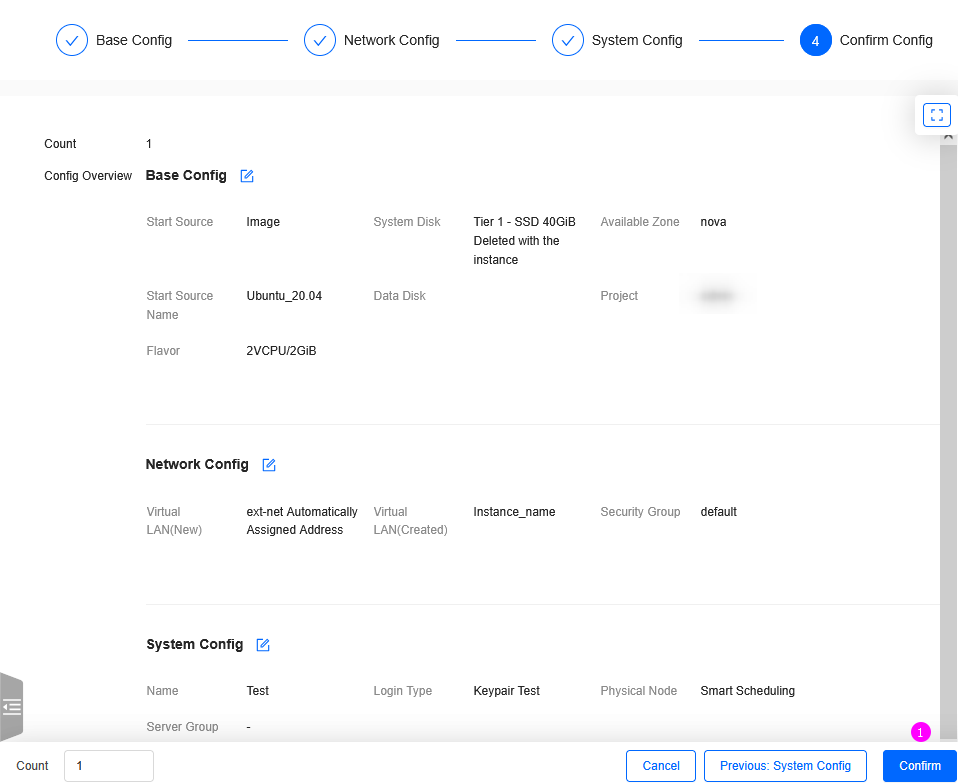Viewport: 958px width, 783px height.
Task: Click the ext-net Automatically Assigned Address value
Action: pos(302,520)
